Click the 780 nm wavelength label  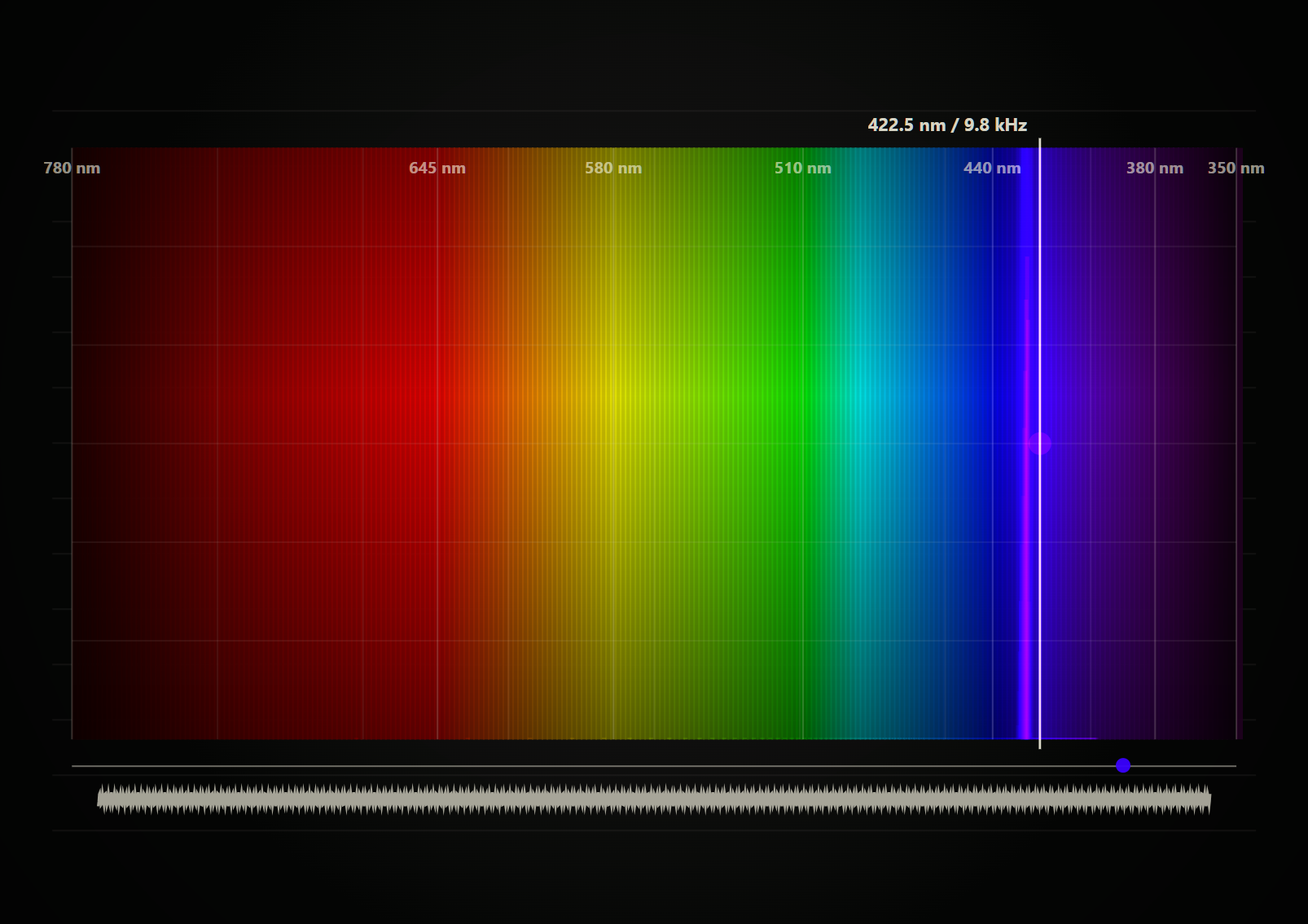[x=72, y=168]
